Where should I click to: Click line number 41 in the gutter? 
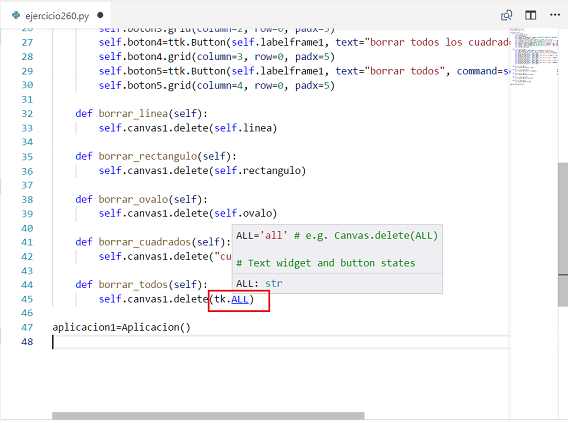coord(27,242)
